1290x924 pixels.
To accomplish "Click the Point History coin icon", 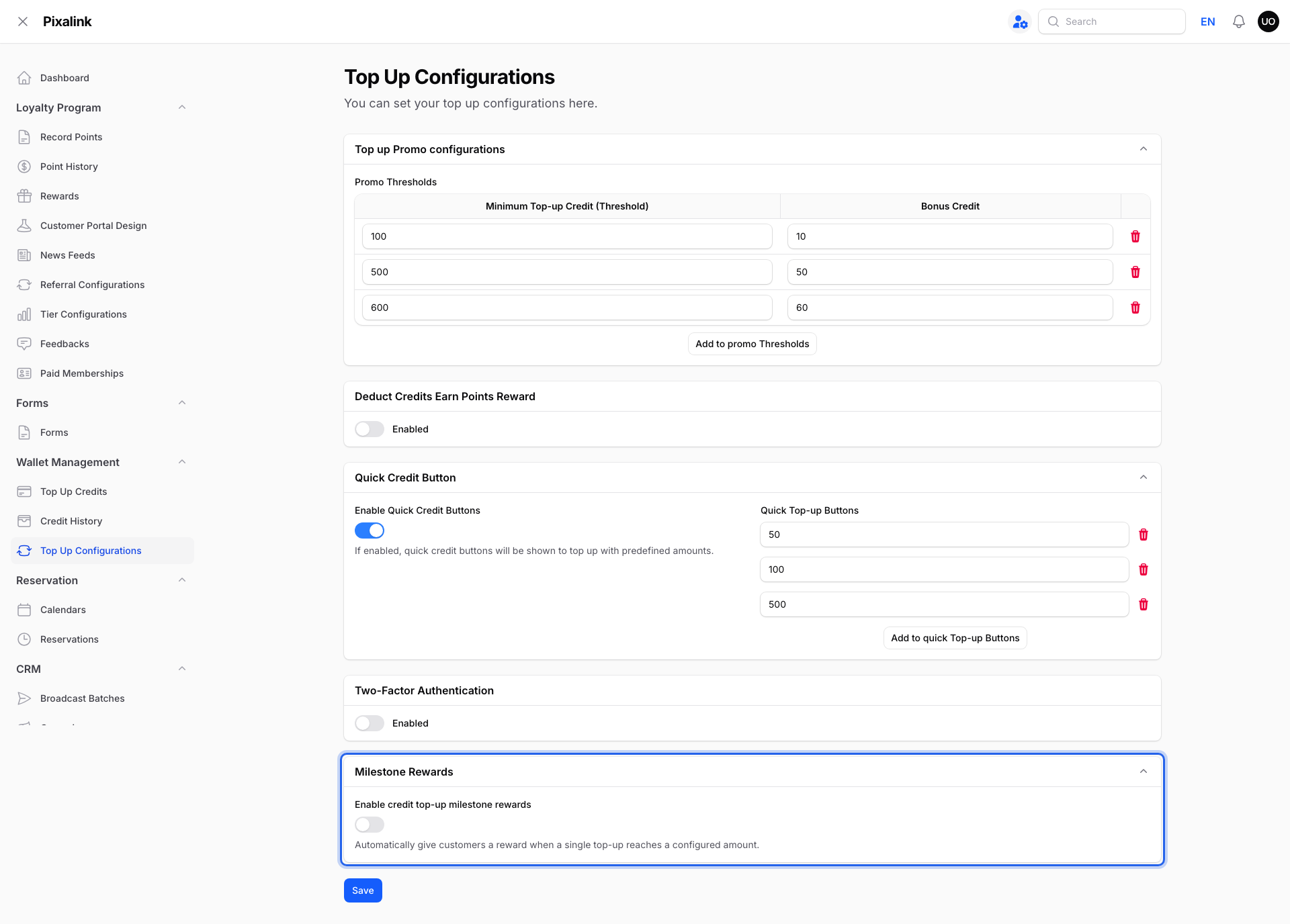I will pos(24,167).
